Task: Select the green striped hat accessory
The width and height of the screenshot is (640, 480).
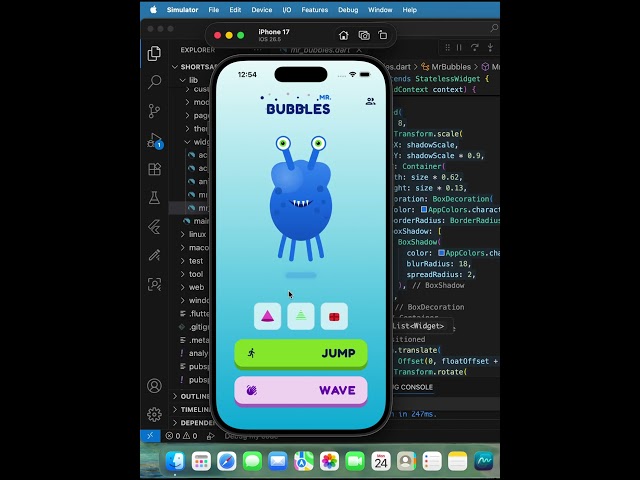Action: pyautogui.click(x=301, y=316)
